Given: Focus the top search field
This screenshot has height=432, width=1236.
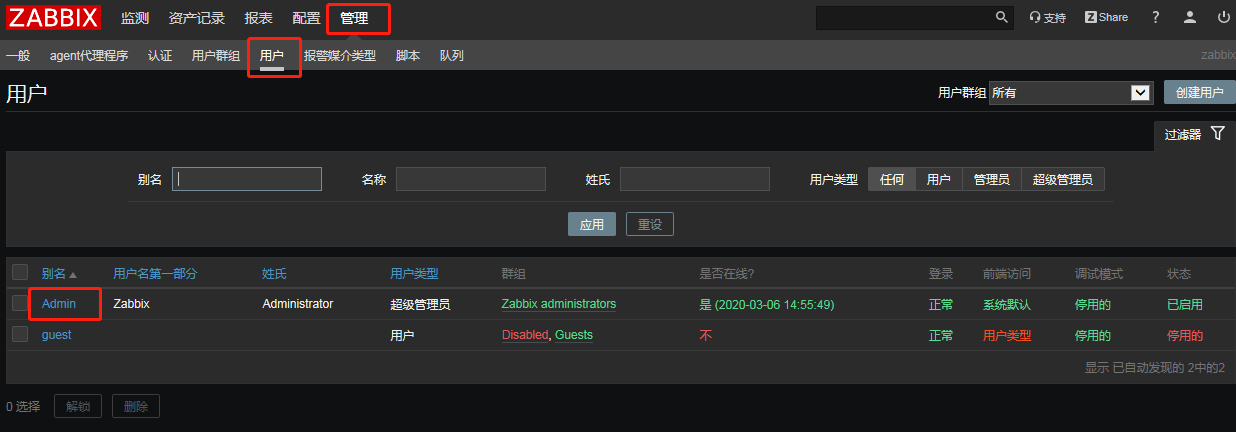Looking at the screenshot, I should (x=904, y=17).
